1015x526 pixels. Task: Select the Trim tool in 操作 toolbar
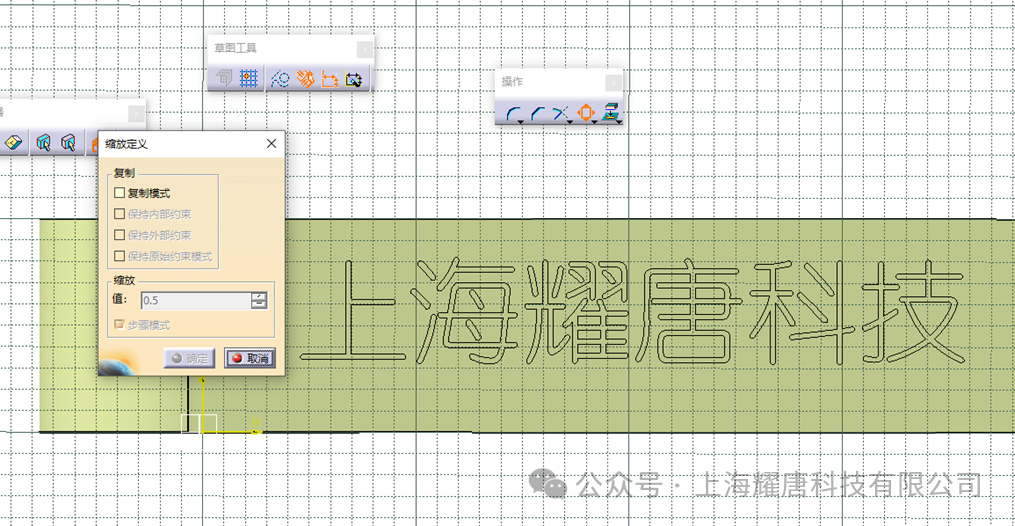coord(561,114)
